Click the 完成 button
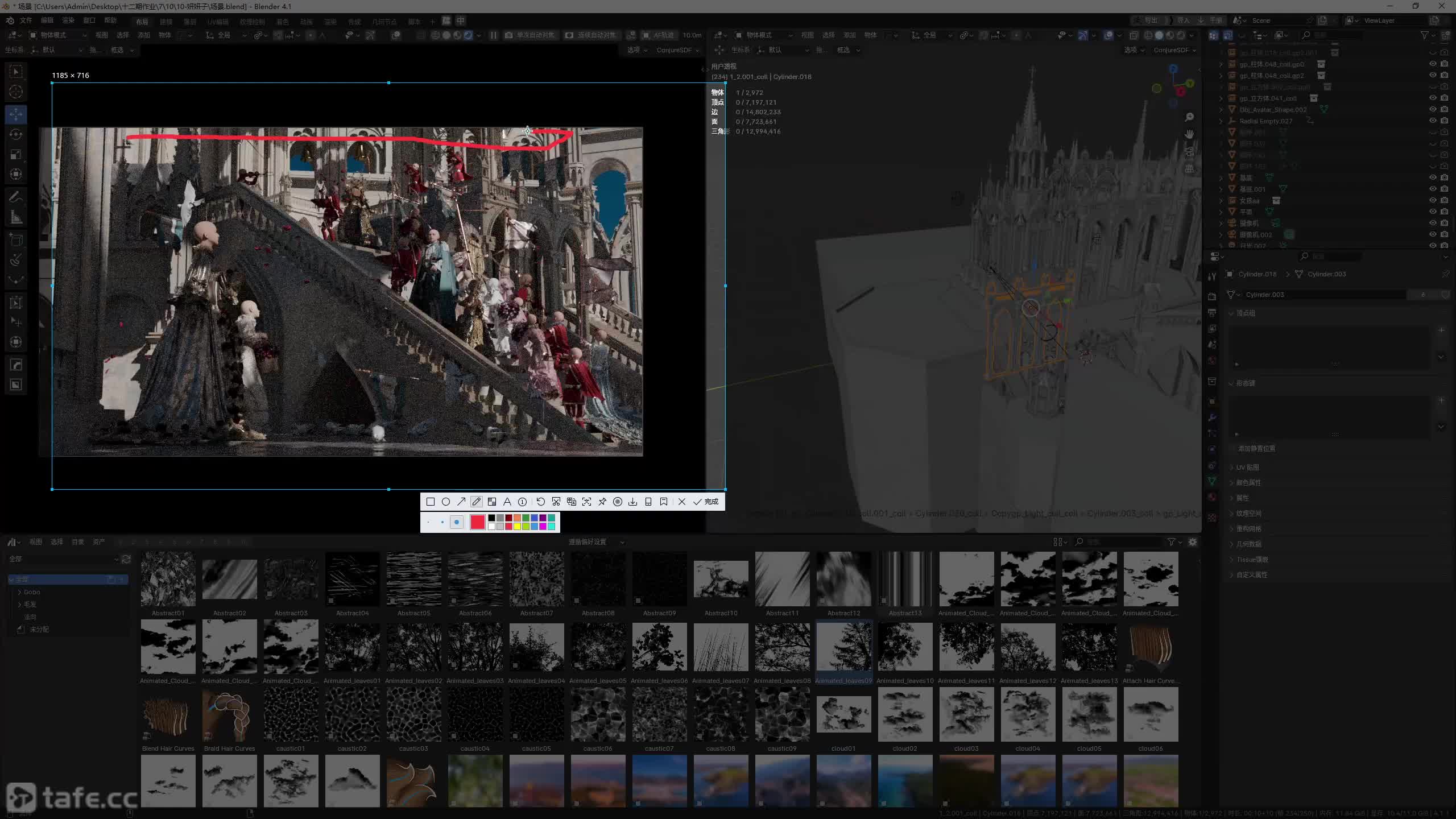Screen dimensions: 1456x819 (706, 502)
